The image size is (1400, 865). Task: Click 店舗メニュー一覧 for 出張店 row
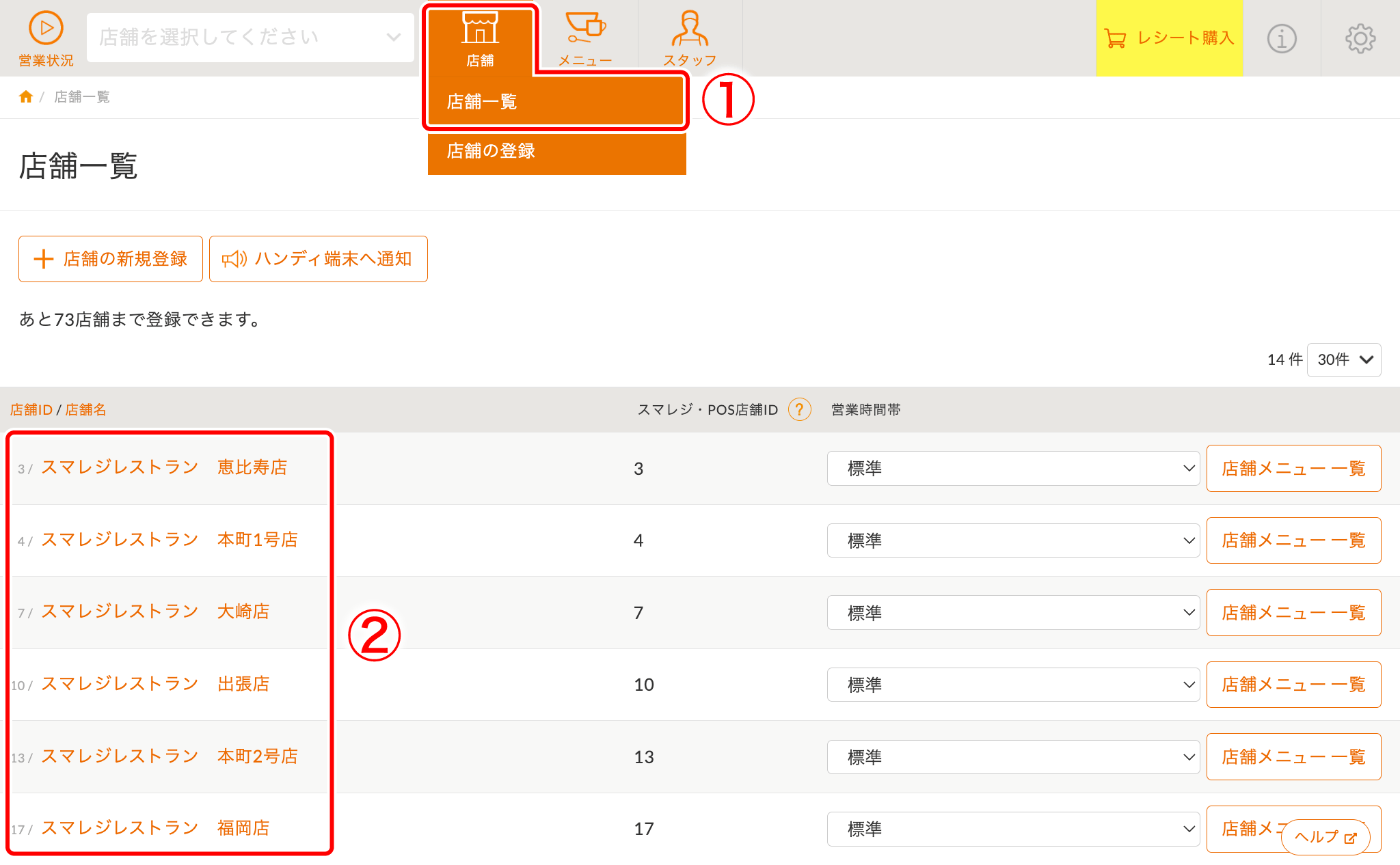pos(1293,685)
